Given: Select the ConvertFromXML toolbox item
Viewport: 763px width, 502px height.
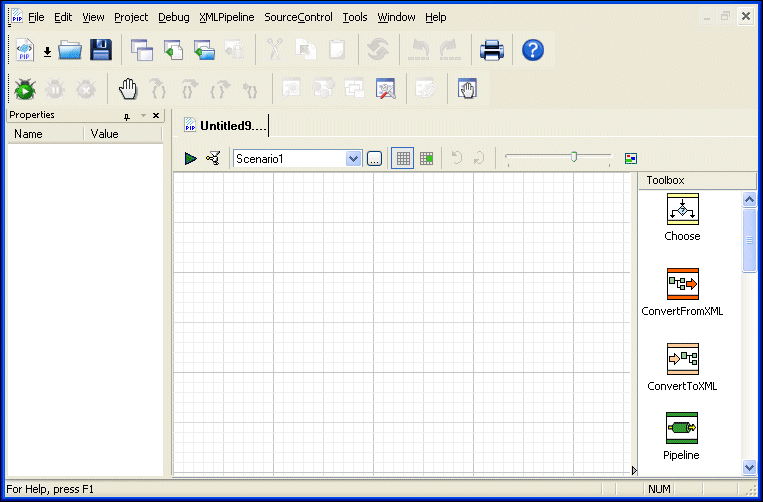Looking at the screenshot, I should (x=682, y=293).
